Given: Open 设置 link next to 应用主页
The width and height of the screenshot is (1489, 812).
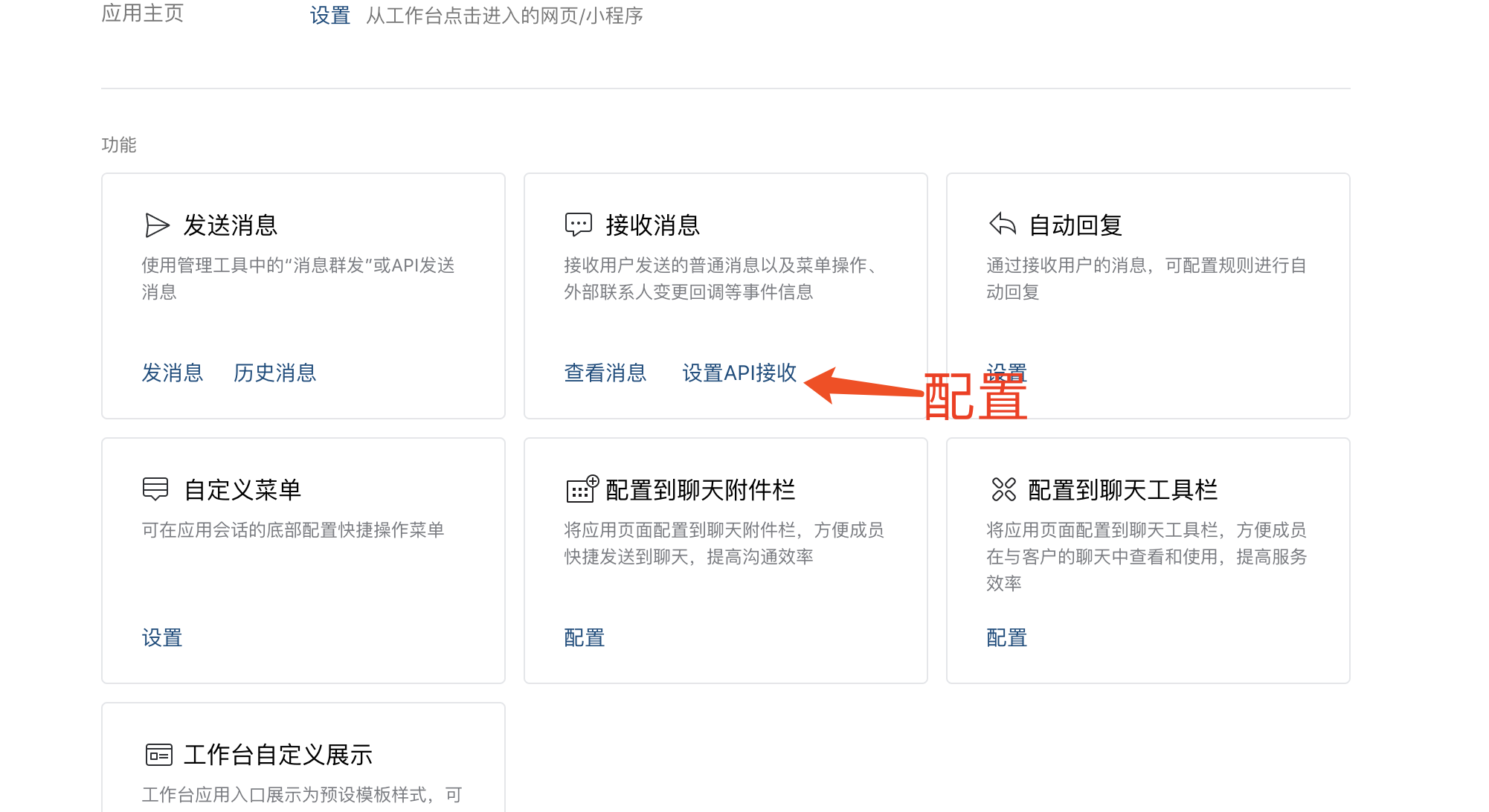Looking at the screenshot, I should pos(330,16).
